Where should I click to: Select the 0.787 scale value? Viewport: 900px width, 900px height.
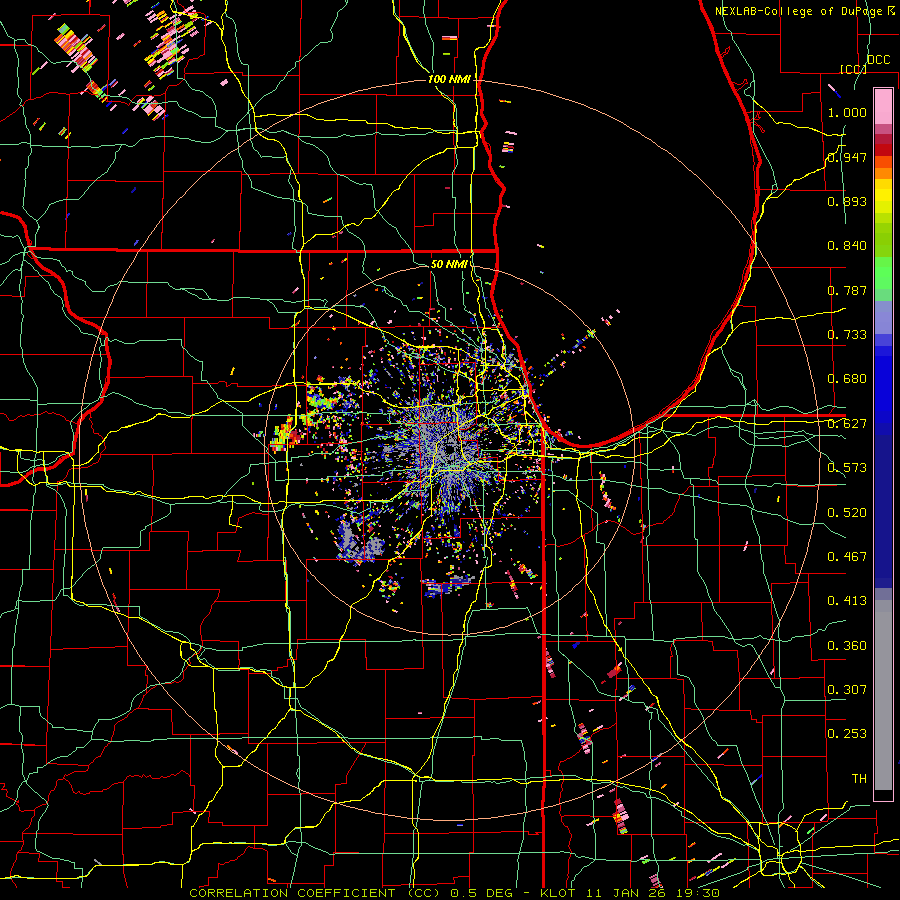coord(847,290)
